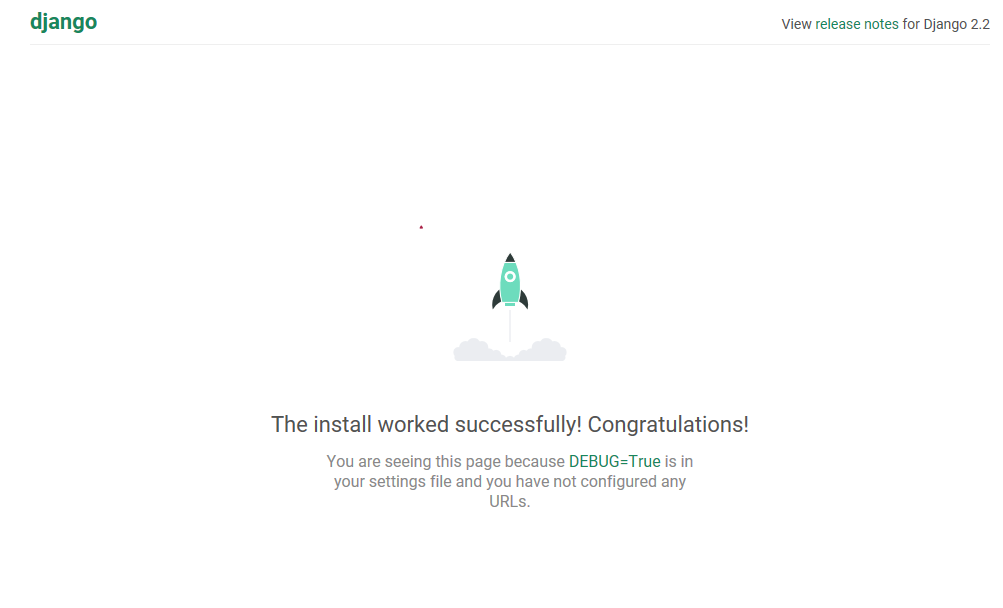Click the horizontal divider under the header
This screenshot has height=608, width=1003.
510,44
